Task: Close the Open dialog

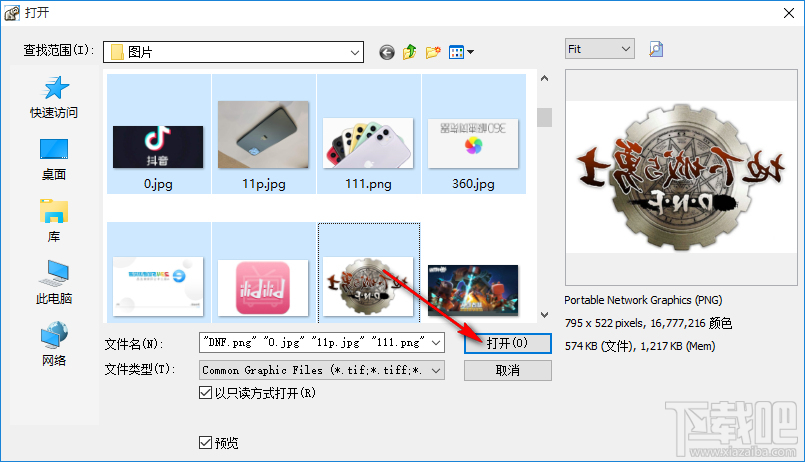Action: click(x=789, y=13)
